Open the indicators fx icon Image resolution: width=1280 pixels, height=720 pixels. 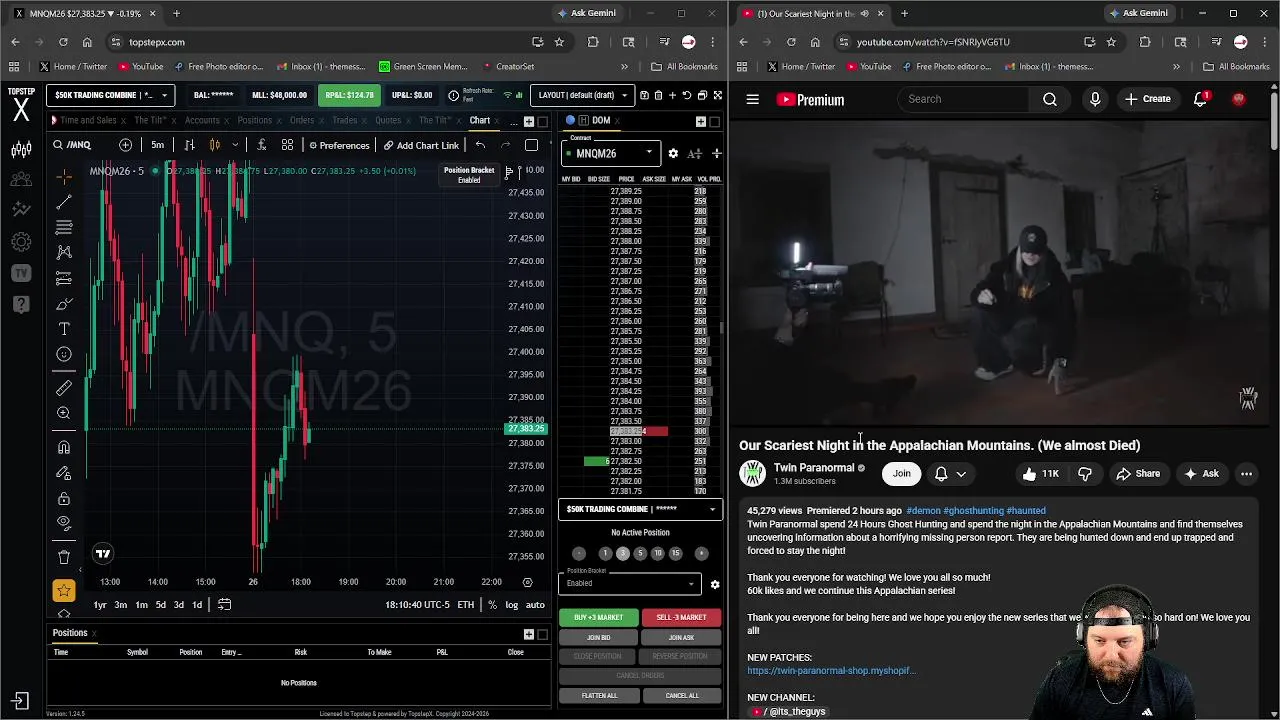tap(262, 145)
